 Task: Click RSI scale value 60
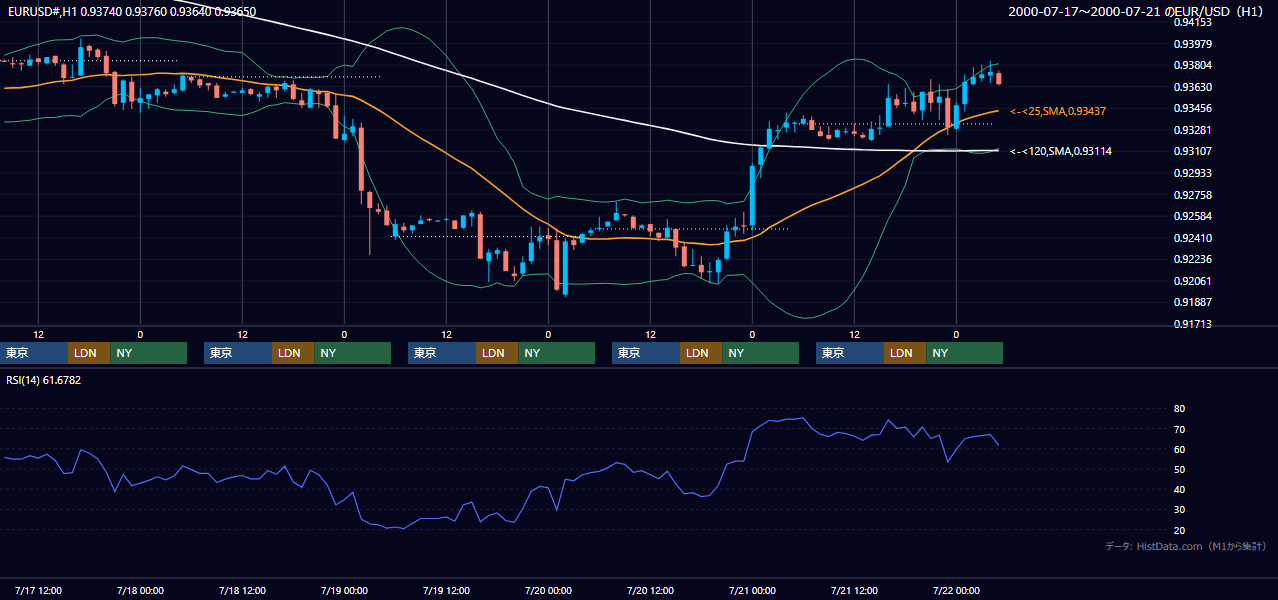(1179, 449)
